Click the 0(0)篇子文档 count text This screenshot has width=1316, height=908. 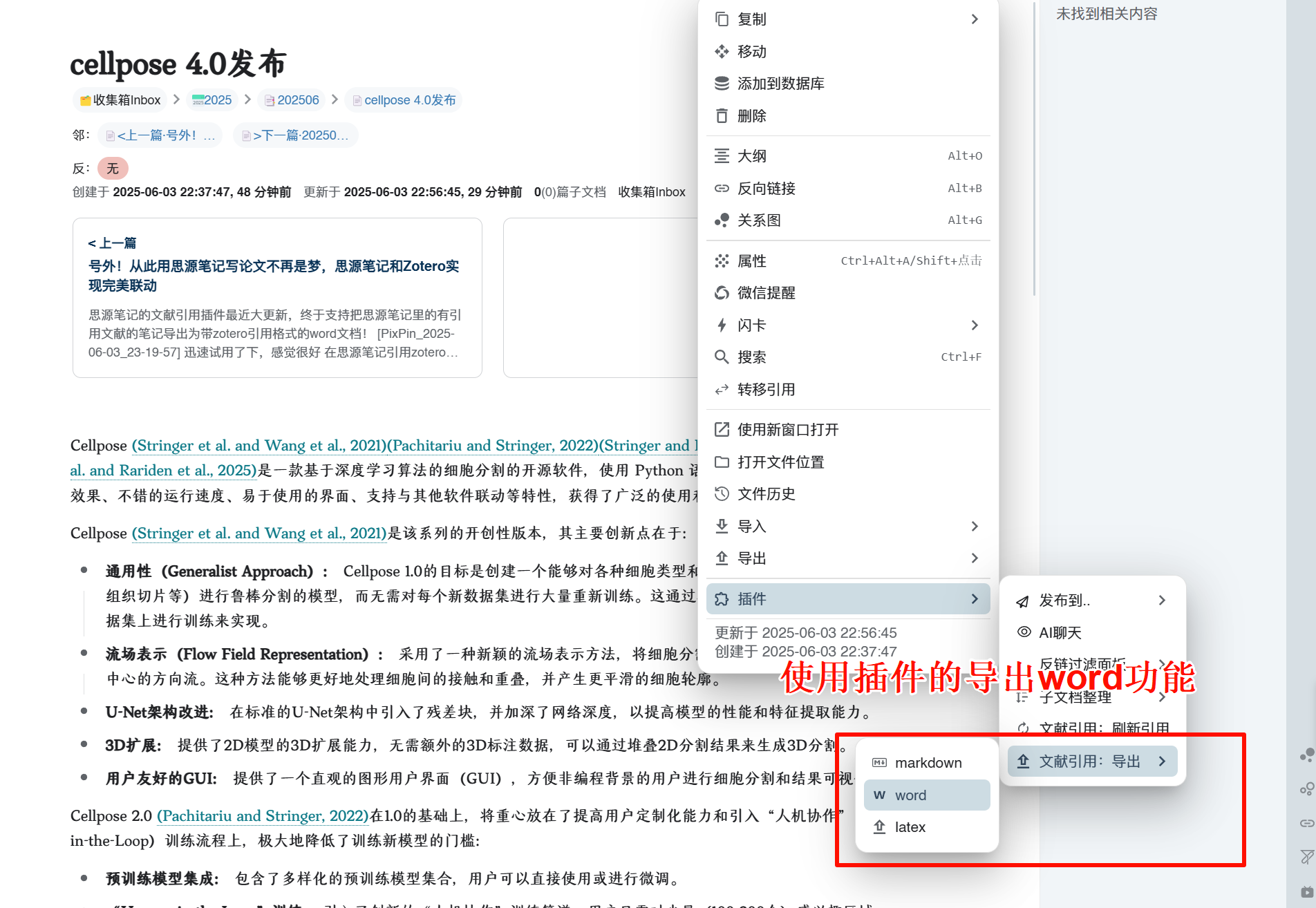pos(570,192)
